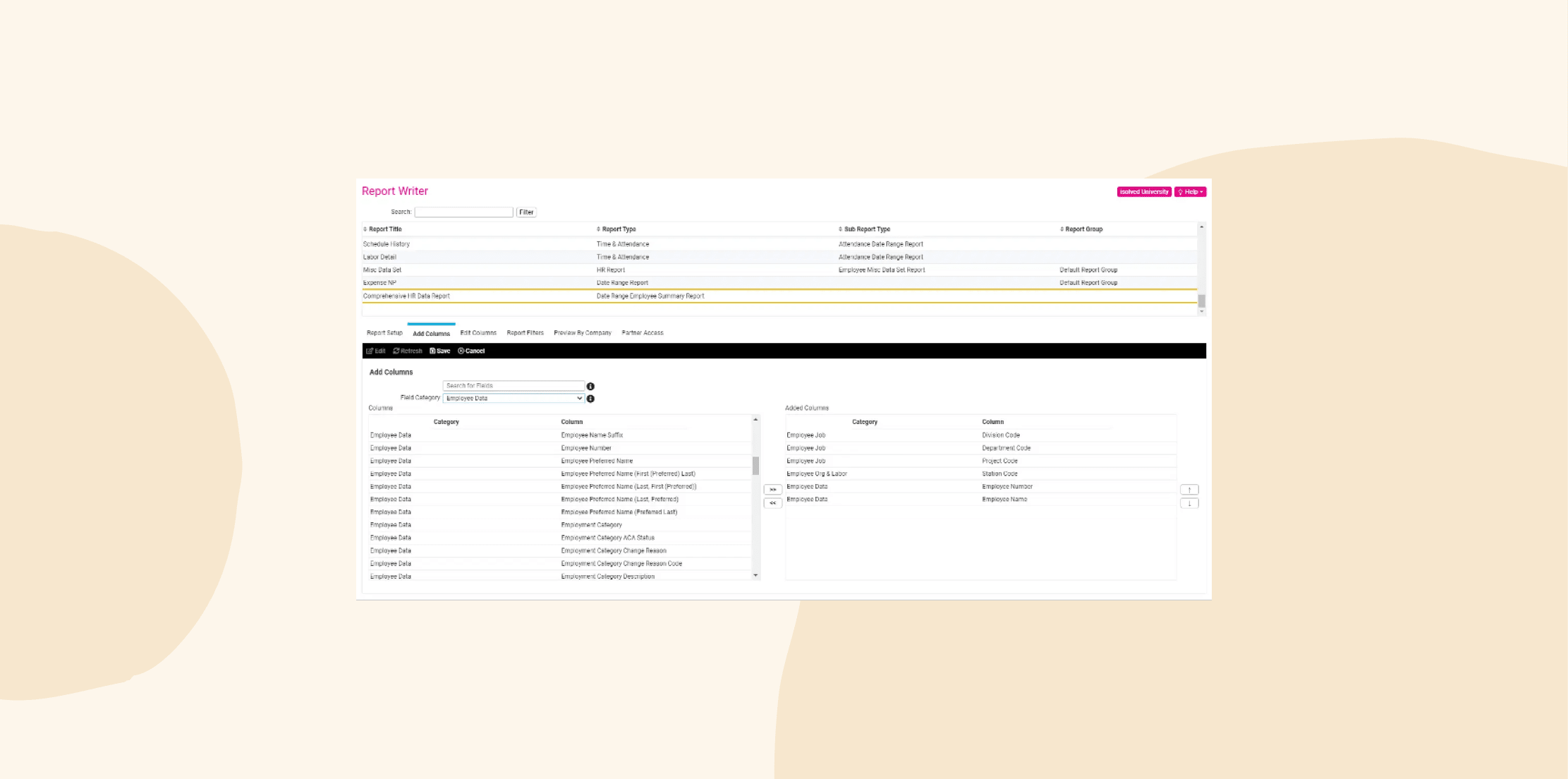This screenshot has width=1568, height=779.
Task: Sort by the Report Title column header
Action: 385,229
